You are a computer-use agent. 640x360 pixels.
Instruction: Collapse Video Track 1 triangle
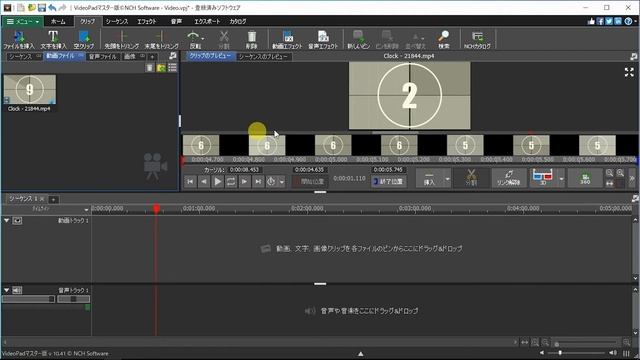pyautogui.click(x=7, y=220)
